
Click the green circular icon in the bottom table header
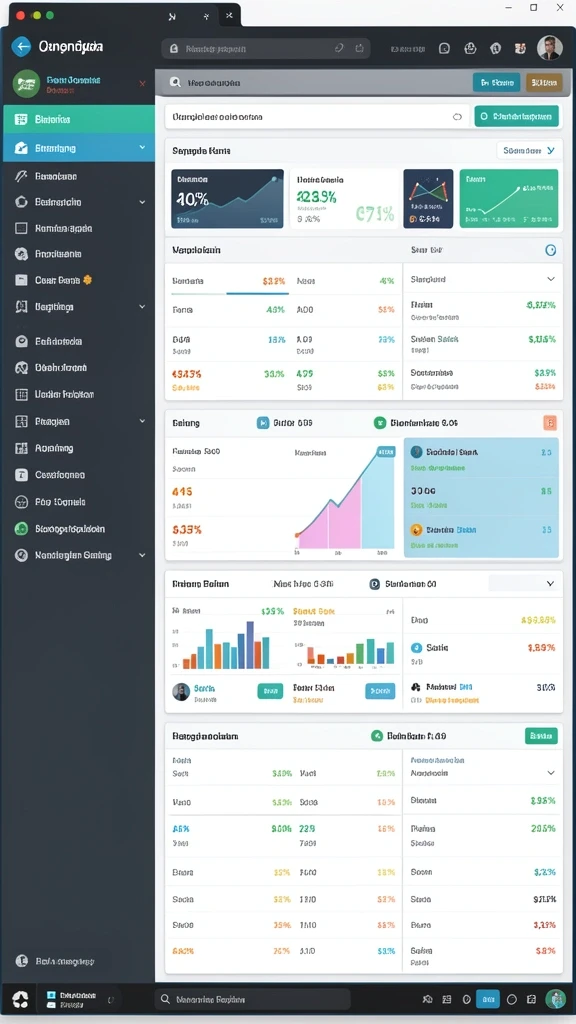[377, 736]
